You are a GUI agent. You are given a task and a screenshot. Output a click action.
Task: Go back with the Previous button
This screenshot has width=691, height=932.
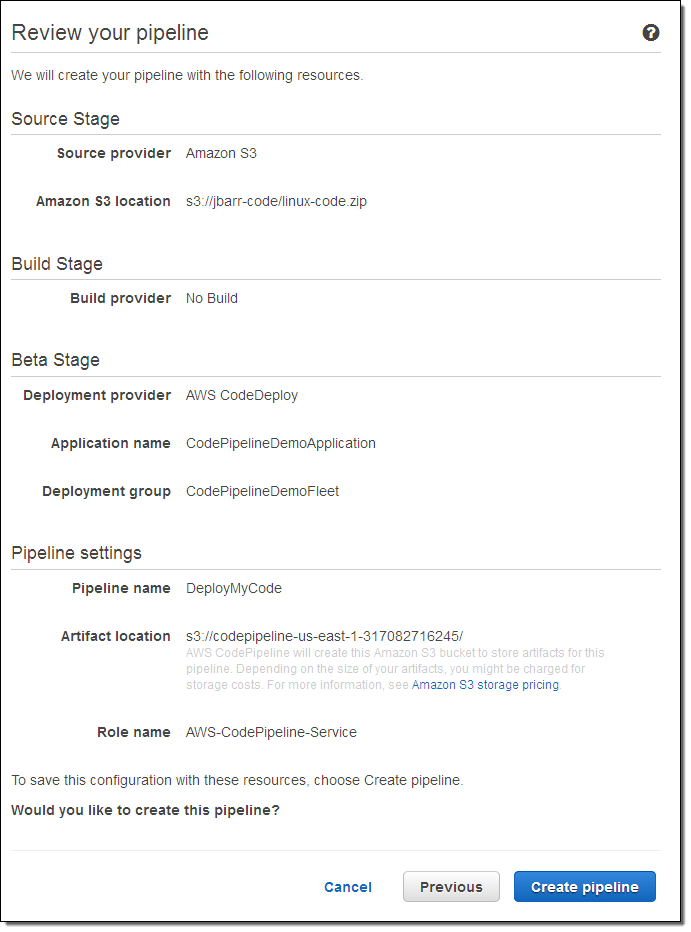click(451, 887)
